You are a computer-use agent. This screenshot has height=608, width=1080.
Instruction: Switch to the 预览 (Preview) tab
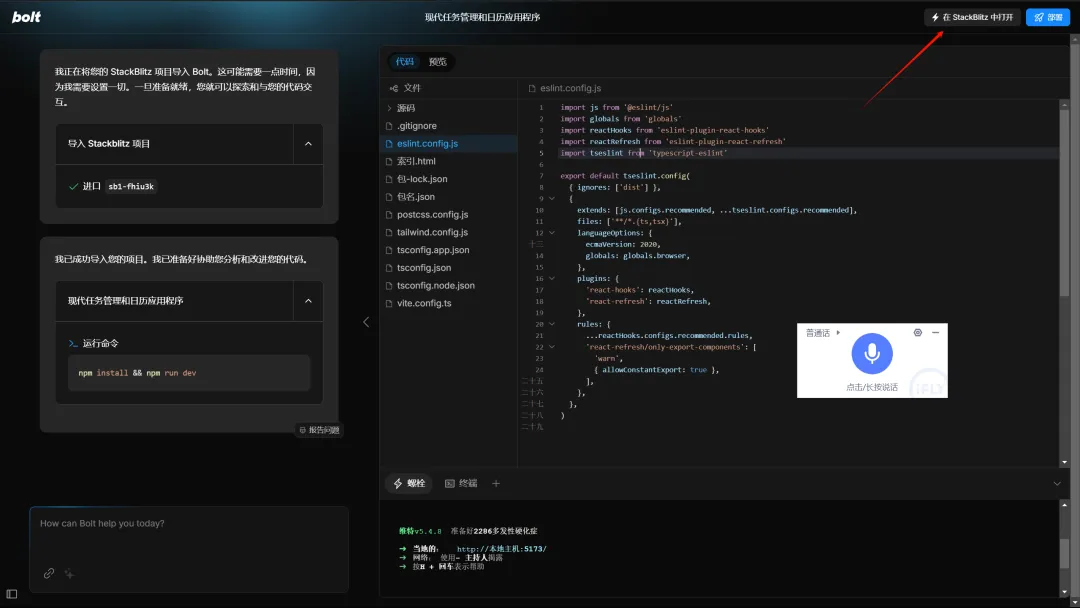click(x=437, y=61)
